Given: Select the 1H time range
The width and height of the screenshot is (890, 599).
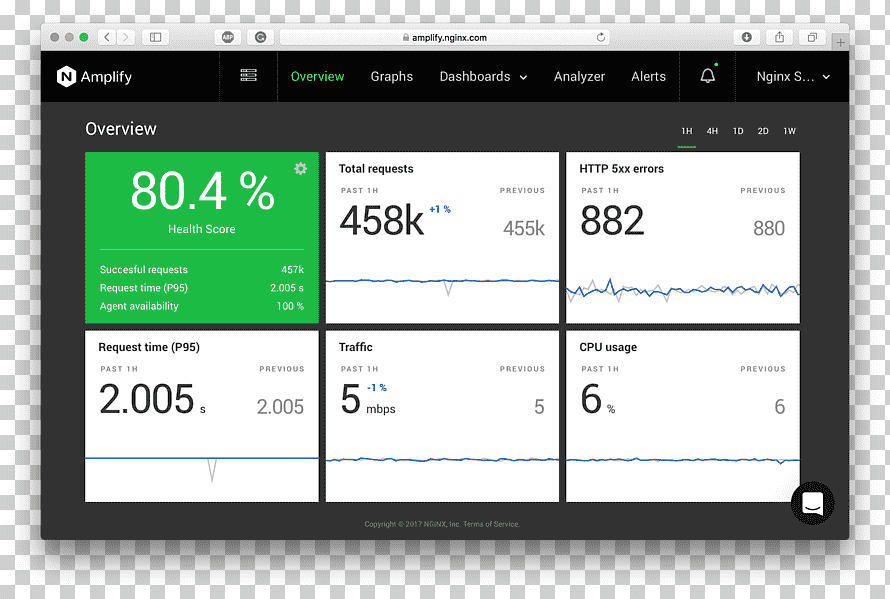Looking at the screenshot, I should tap(687, 131).
